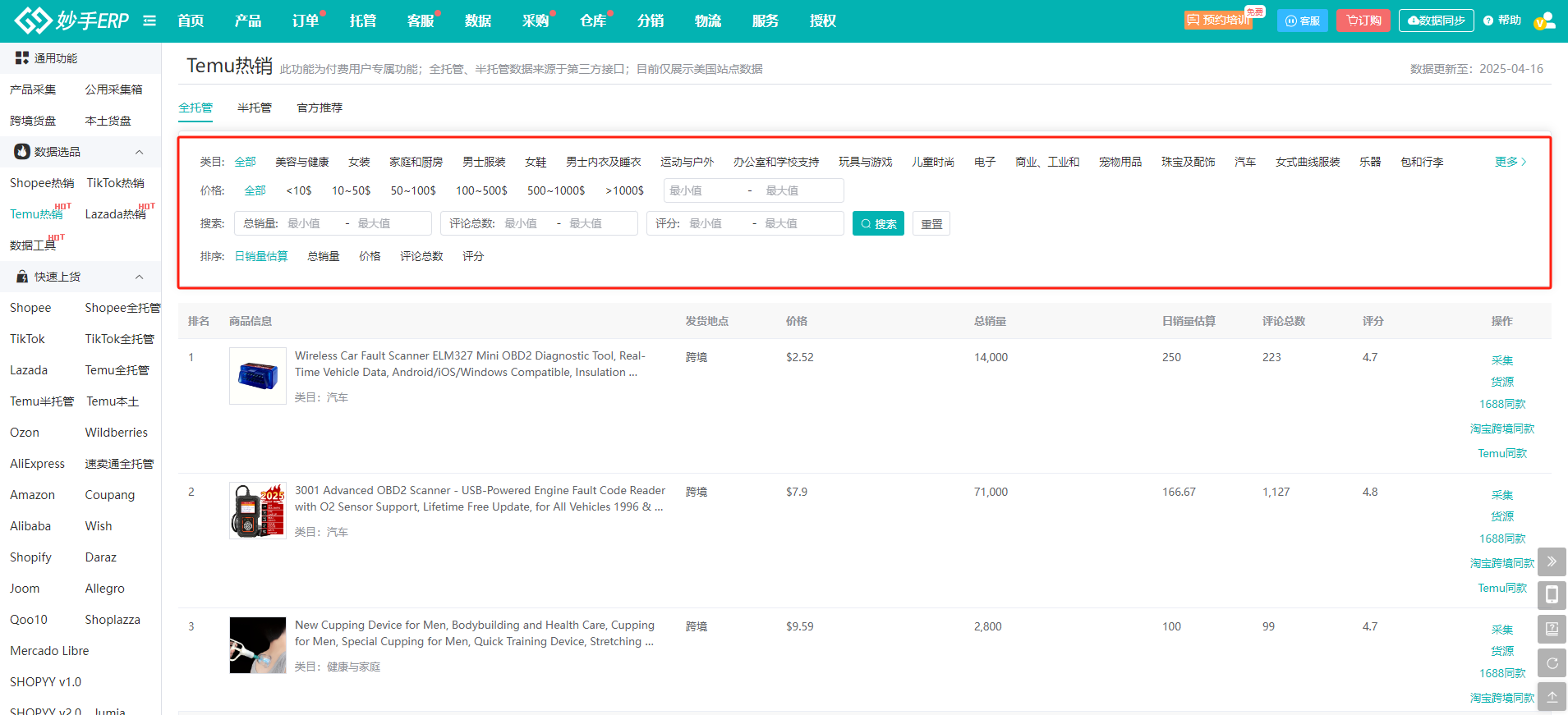Click the 通用功能 grid icon
This screenshot has width=1568, height=715.
(x=22, y=58)
